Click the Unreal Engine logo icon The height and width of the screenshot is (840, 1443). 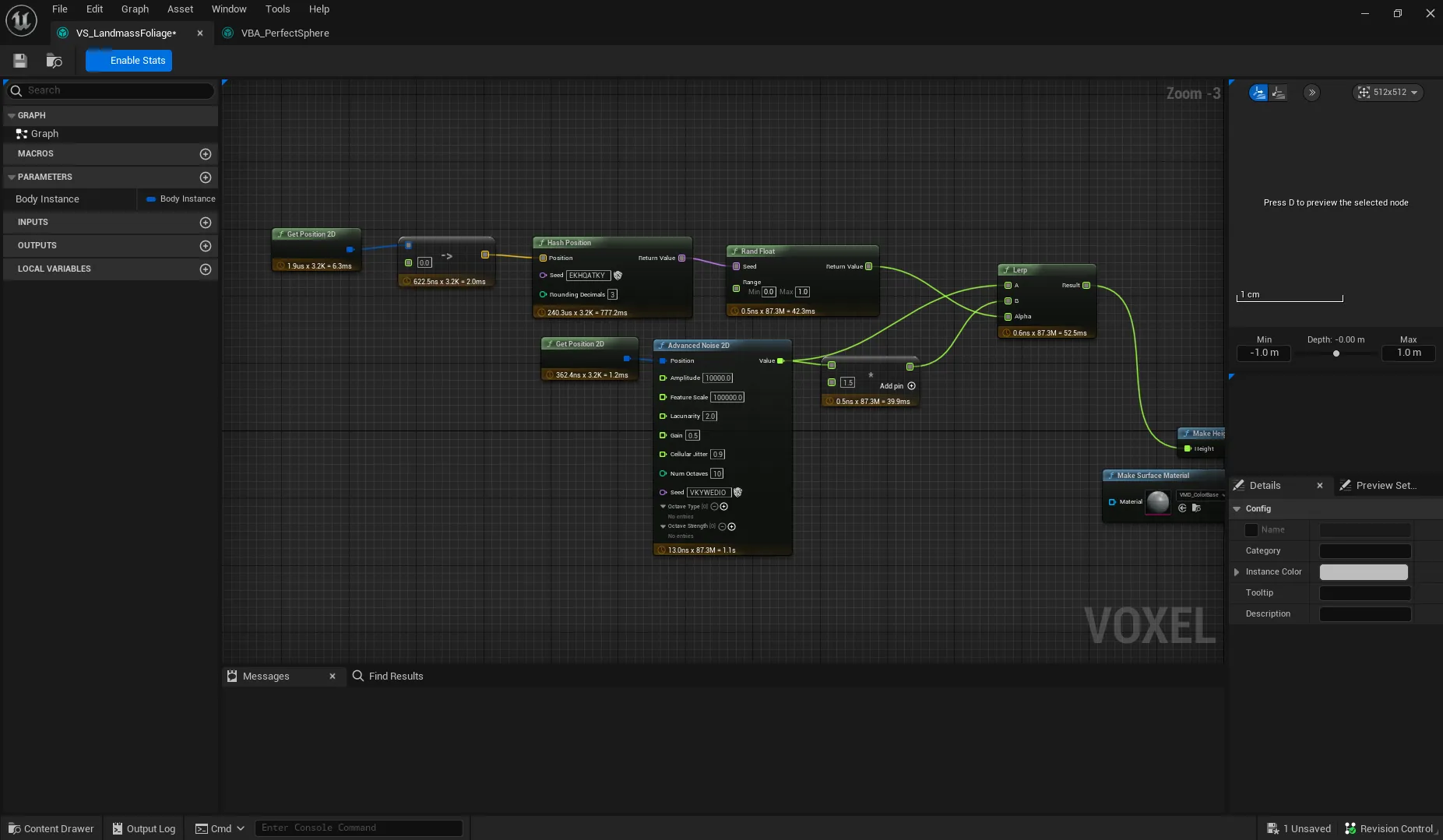(x=20, y=20)
